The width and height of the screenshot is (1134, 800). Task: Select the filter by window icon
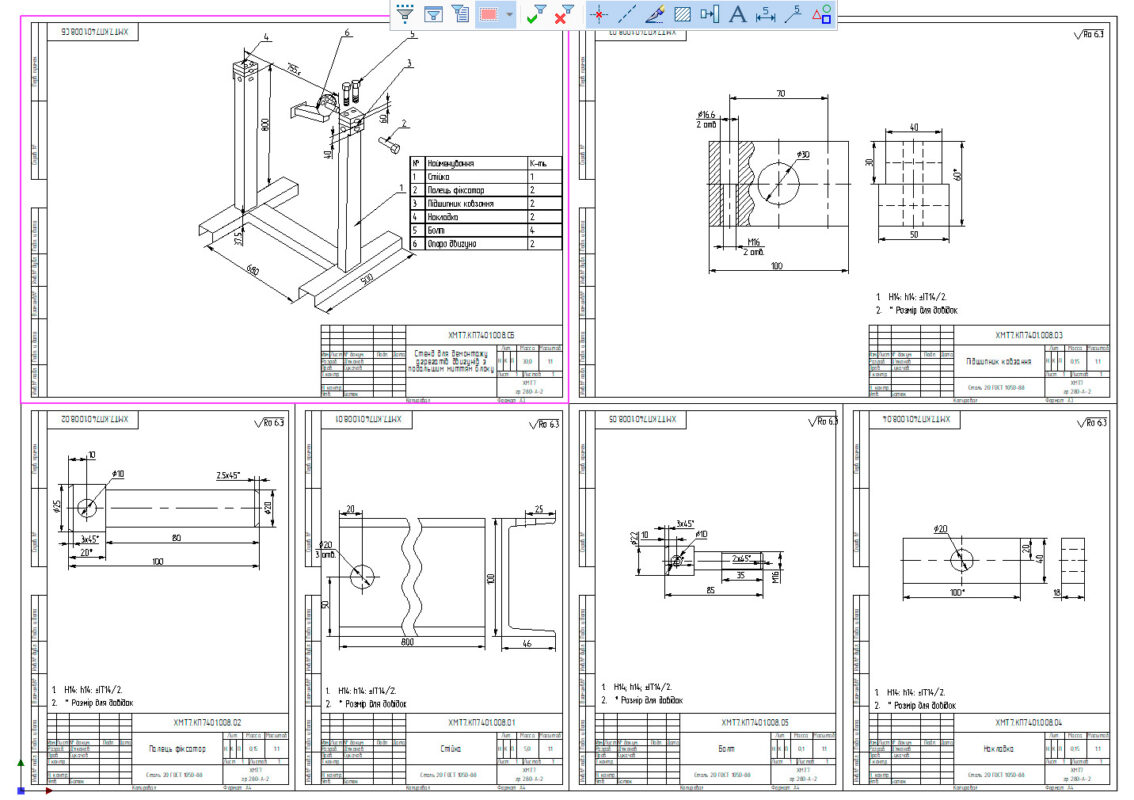433,14
